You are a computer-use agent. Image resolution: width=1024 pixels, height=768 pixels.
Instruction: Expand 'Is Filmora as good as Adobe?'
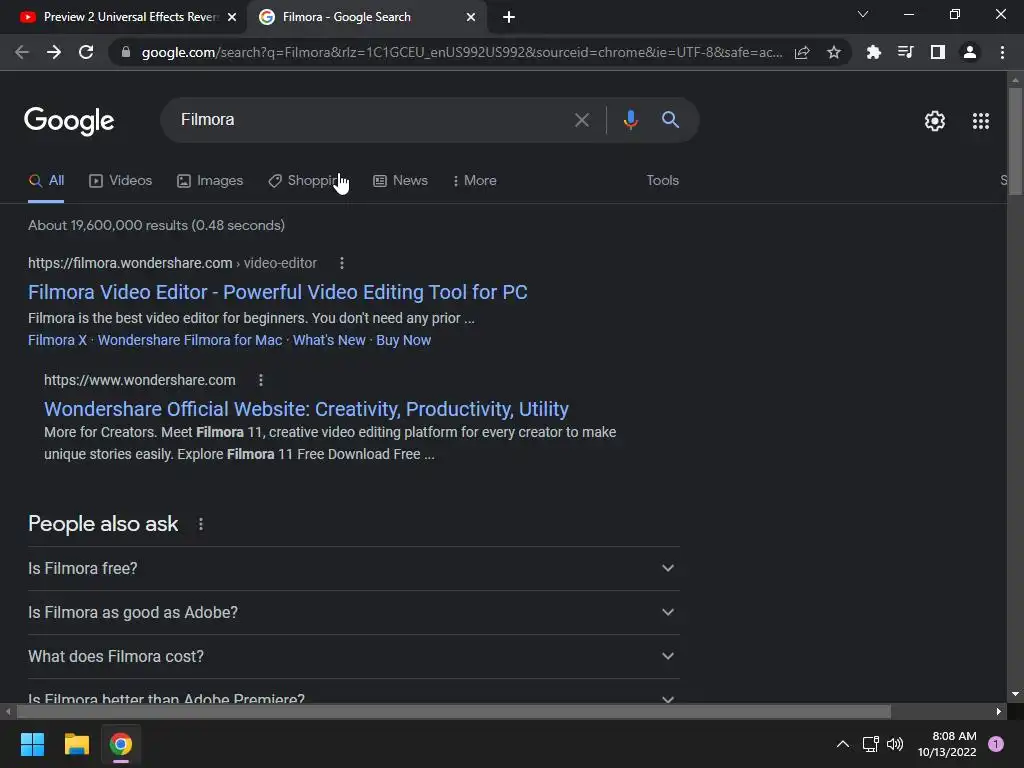(x=353, y=613)
